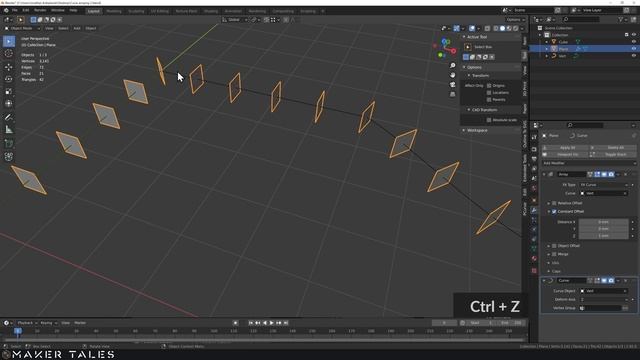Open the Edit menu
Screen dimensions: 640x360
[x=26, y=10]
